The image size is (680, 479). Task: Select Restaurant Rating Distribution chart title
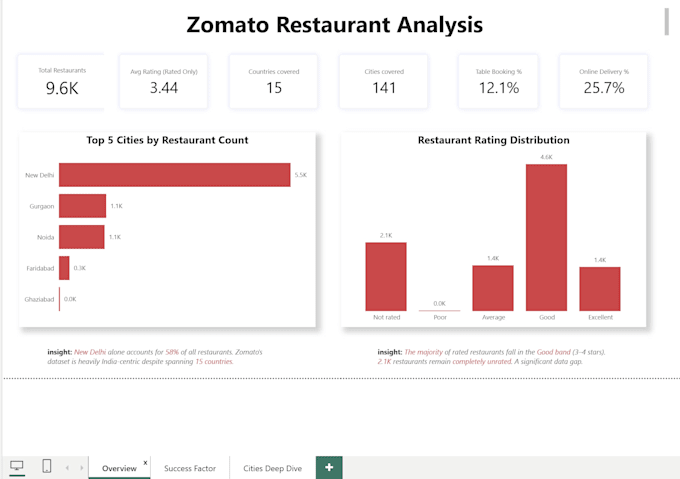point(494,140)
